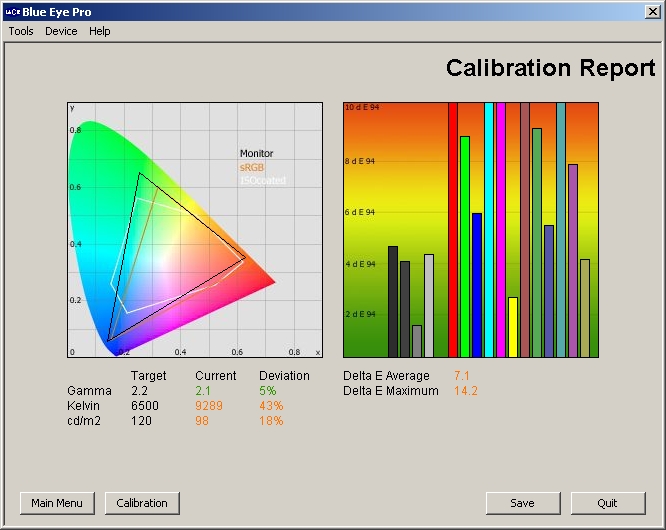Save the calibration report

click(522, 503)
